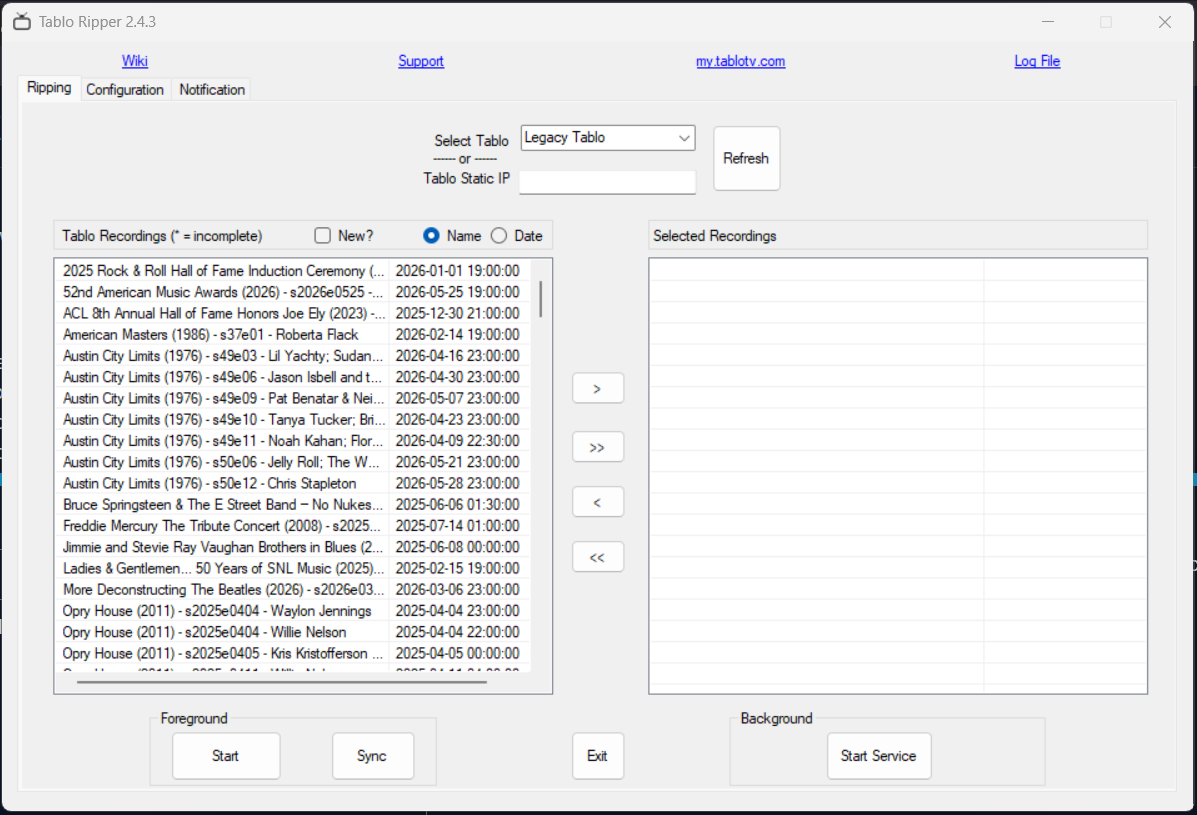This screenshot has width=1197, height=815.
Task: Switch to the Ripping tab
Action: (49, 88)
